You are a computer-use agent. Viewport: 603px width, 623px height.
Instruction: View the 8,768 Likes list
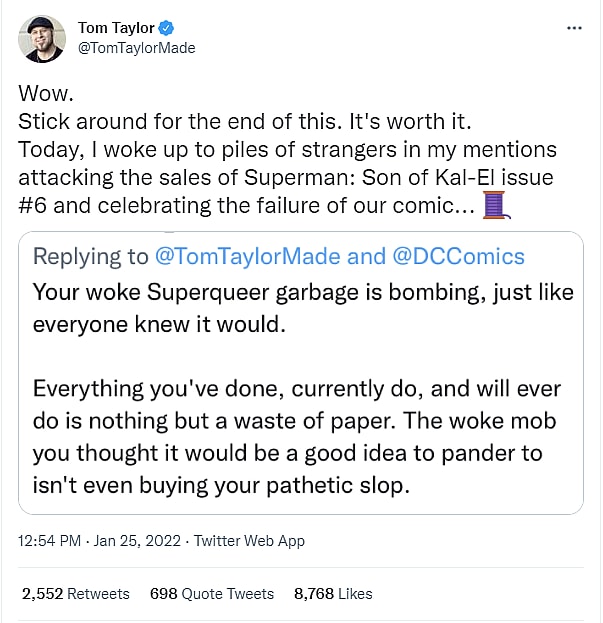coord(333,594)
